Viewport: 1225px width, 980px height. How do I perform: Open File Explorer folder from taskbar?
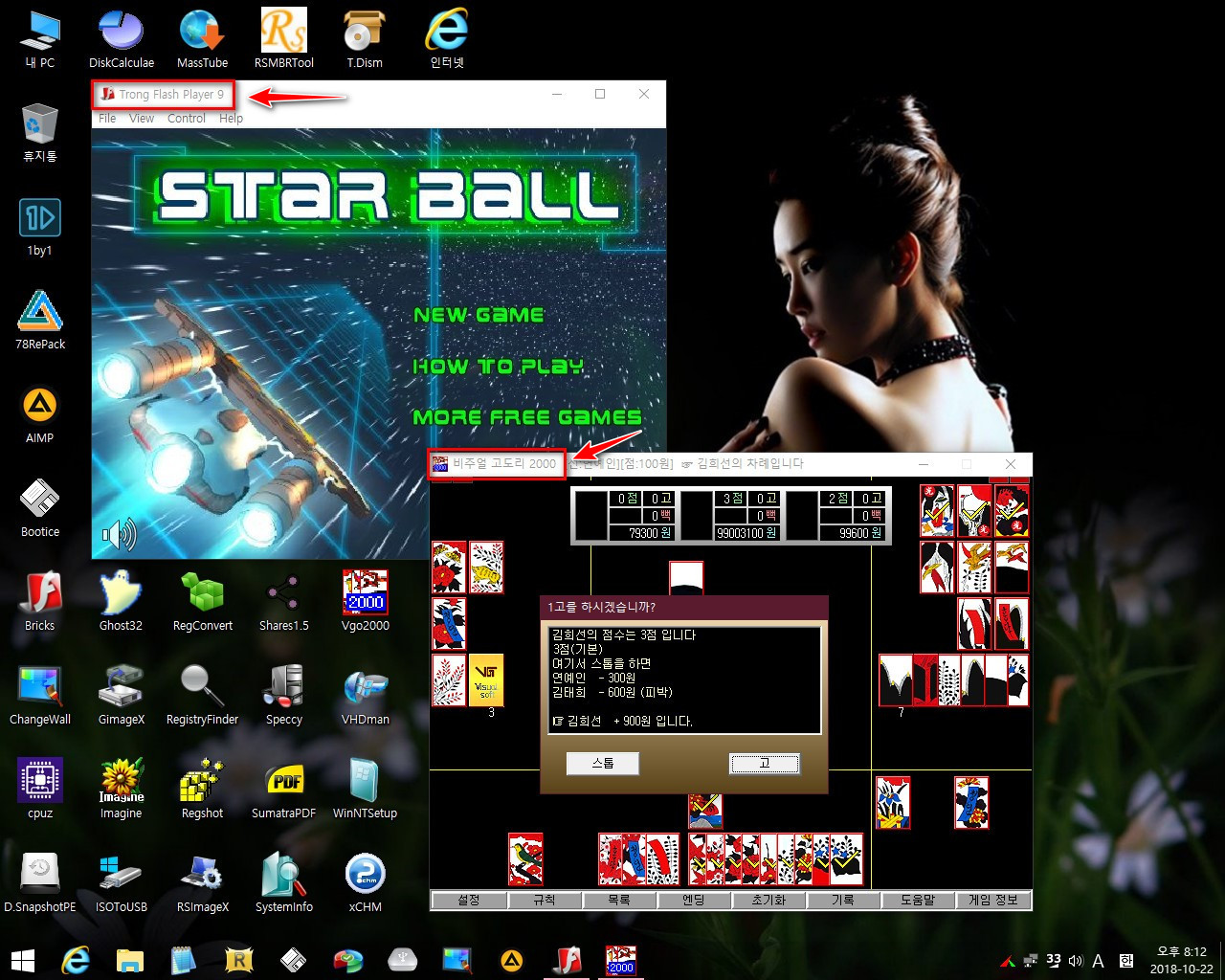point(130,960)
